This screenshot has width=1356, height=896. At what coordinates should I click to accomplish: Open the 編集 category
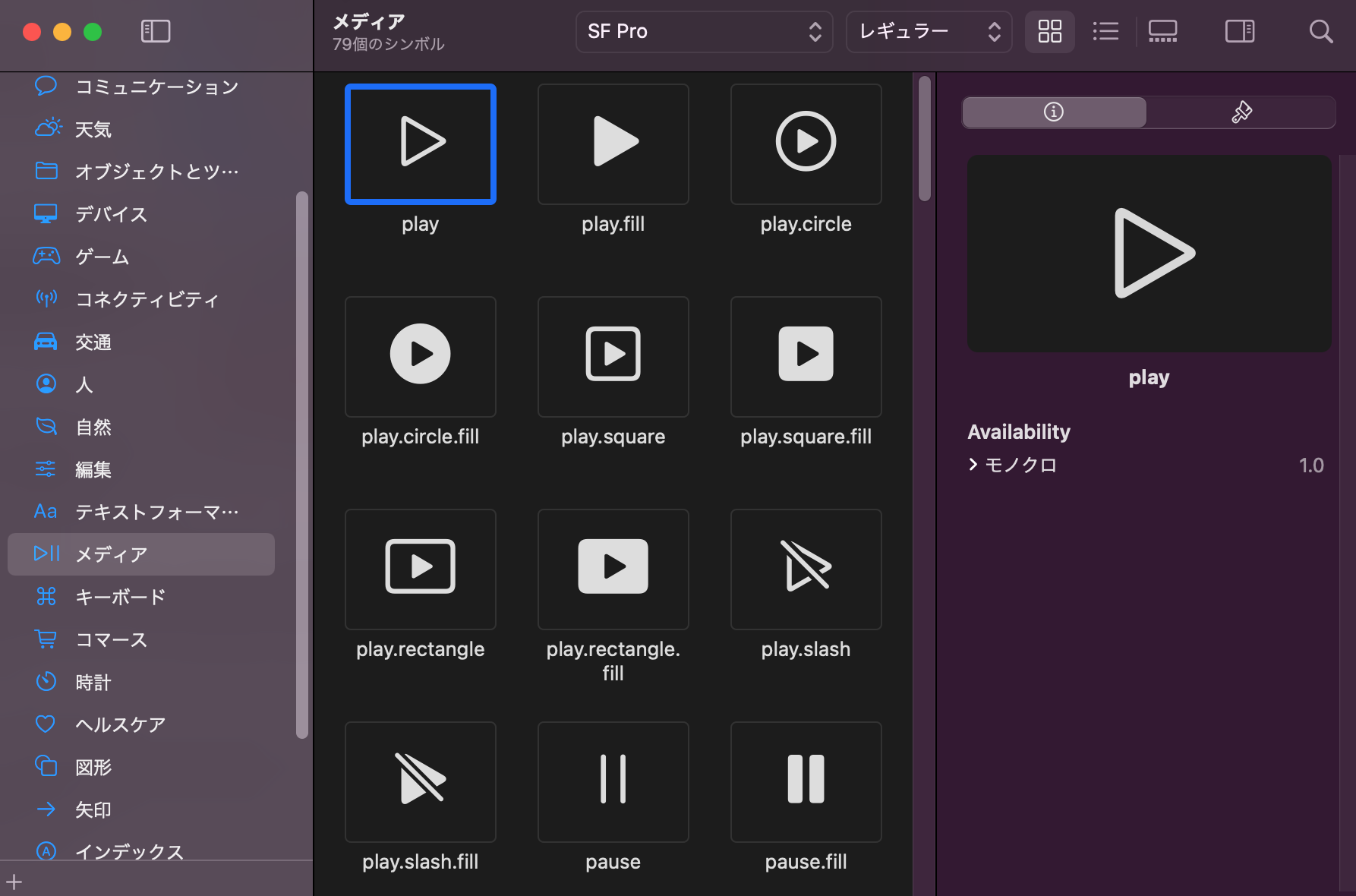[x=141, y=469]
